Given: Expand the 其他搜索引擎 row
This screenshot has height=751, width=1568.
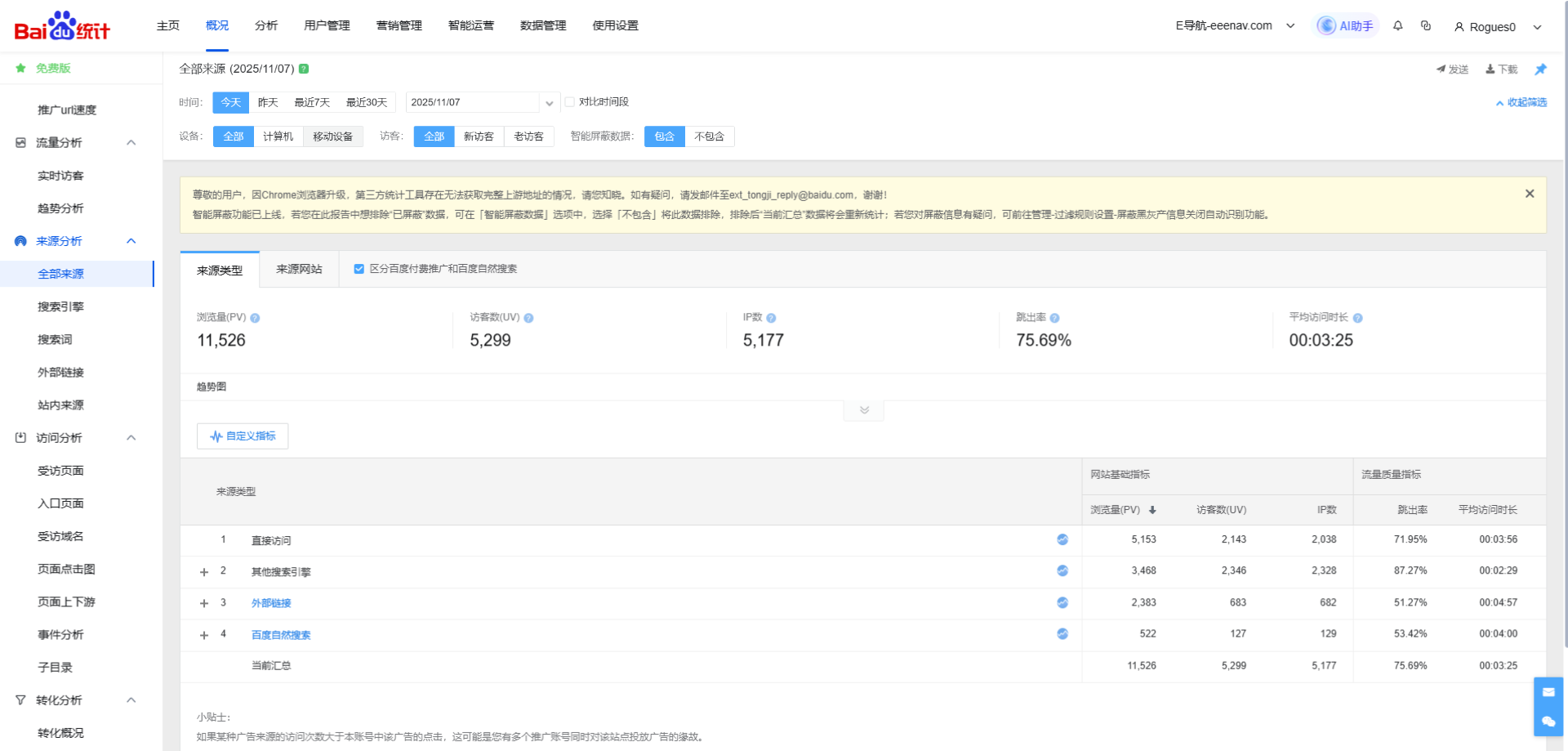Looking at the screenshot, I should tap(204, 572).
